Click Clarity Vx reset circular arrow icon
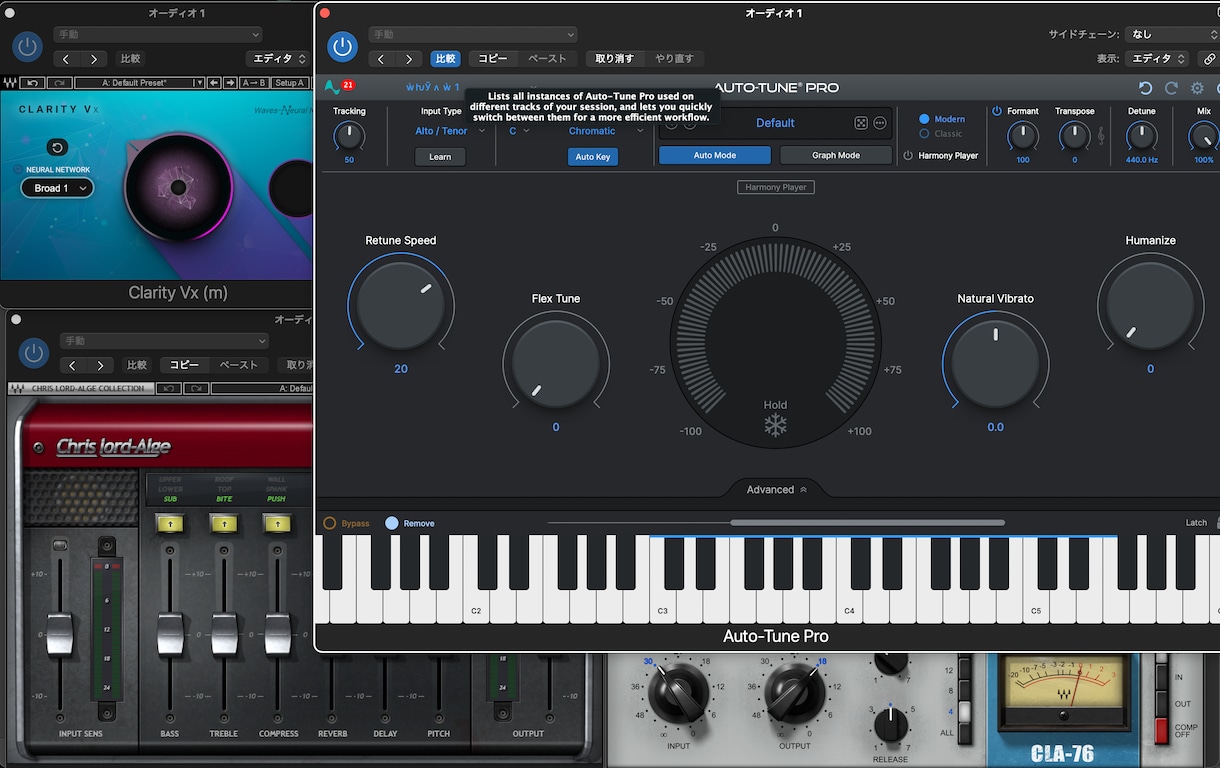Screen dimensions: 1220x768 tap(57, 148)
